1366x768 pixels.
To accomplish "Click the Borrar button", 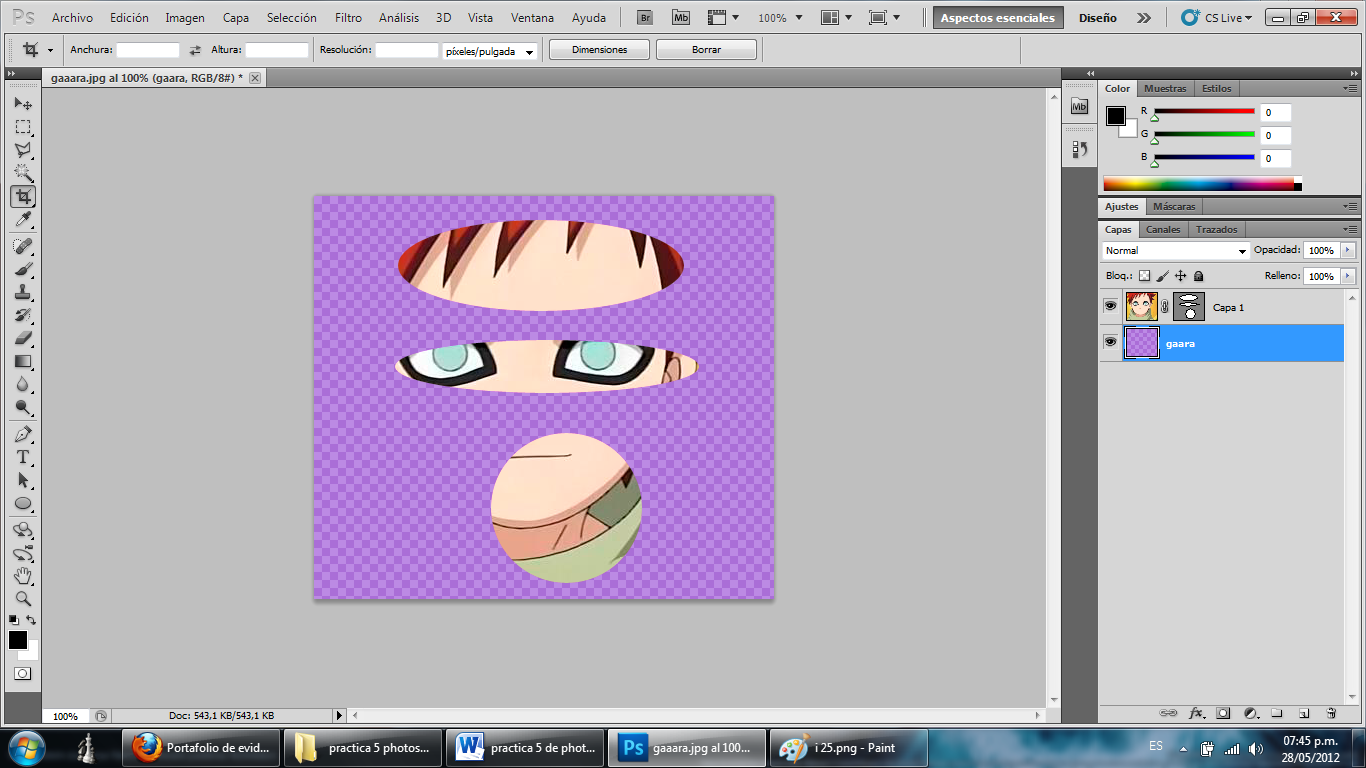I will point(706,50).
